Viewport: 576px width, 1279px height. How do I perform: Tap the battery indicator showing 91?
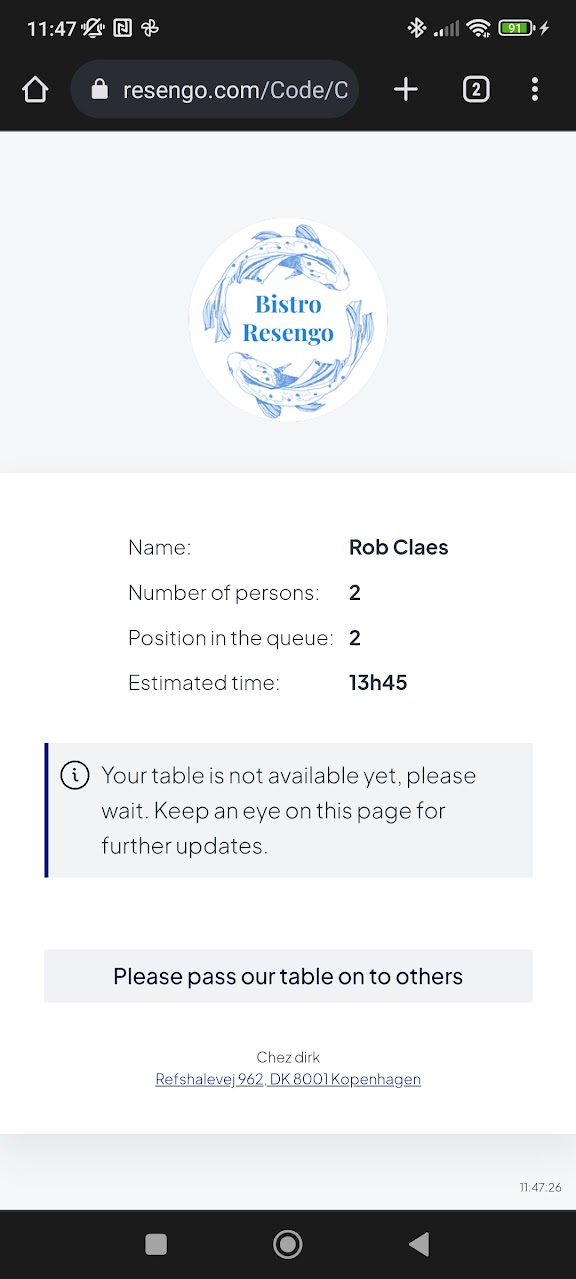point(518,28)
